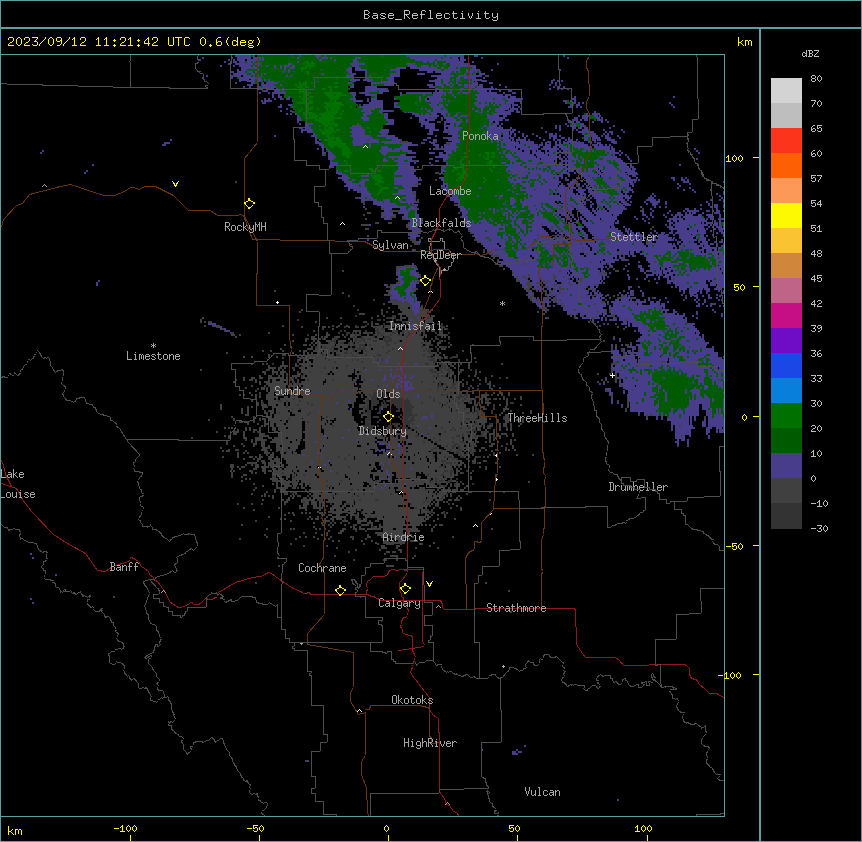The height and width of the screenshot is (842, 862).
Task: Click the yellow diamond marker above RockyMH
Action: 250,204
